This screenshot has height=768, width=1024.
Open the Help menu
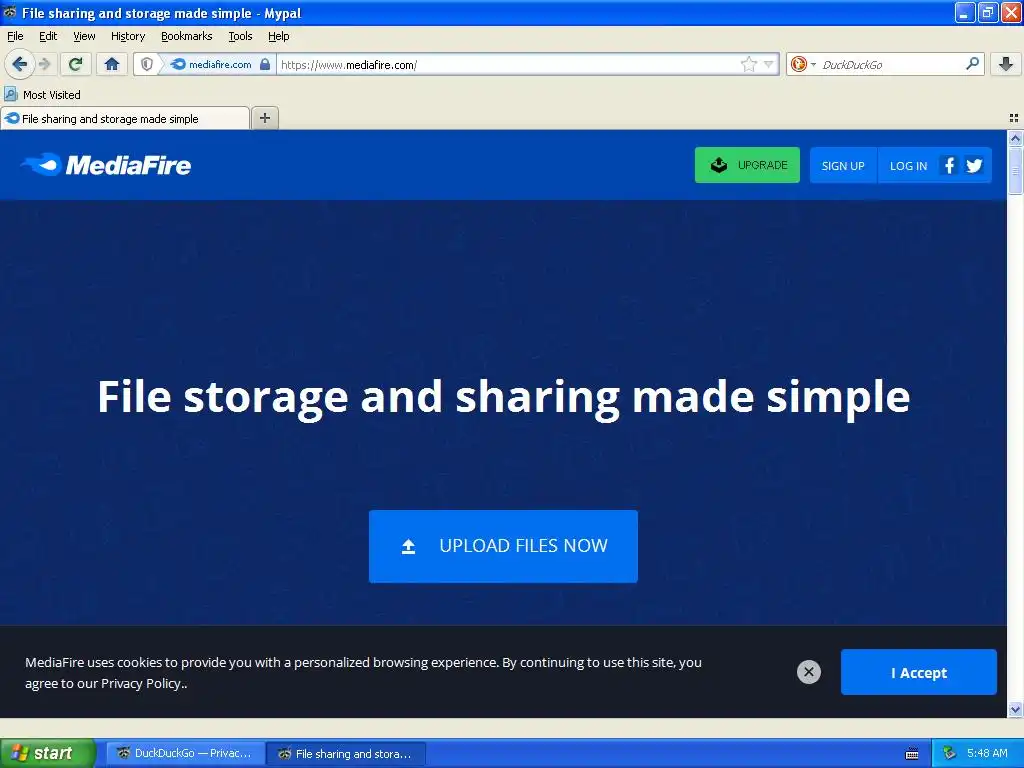[x=278, y=36]
